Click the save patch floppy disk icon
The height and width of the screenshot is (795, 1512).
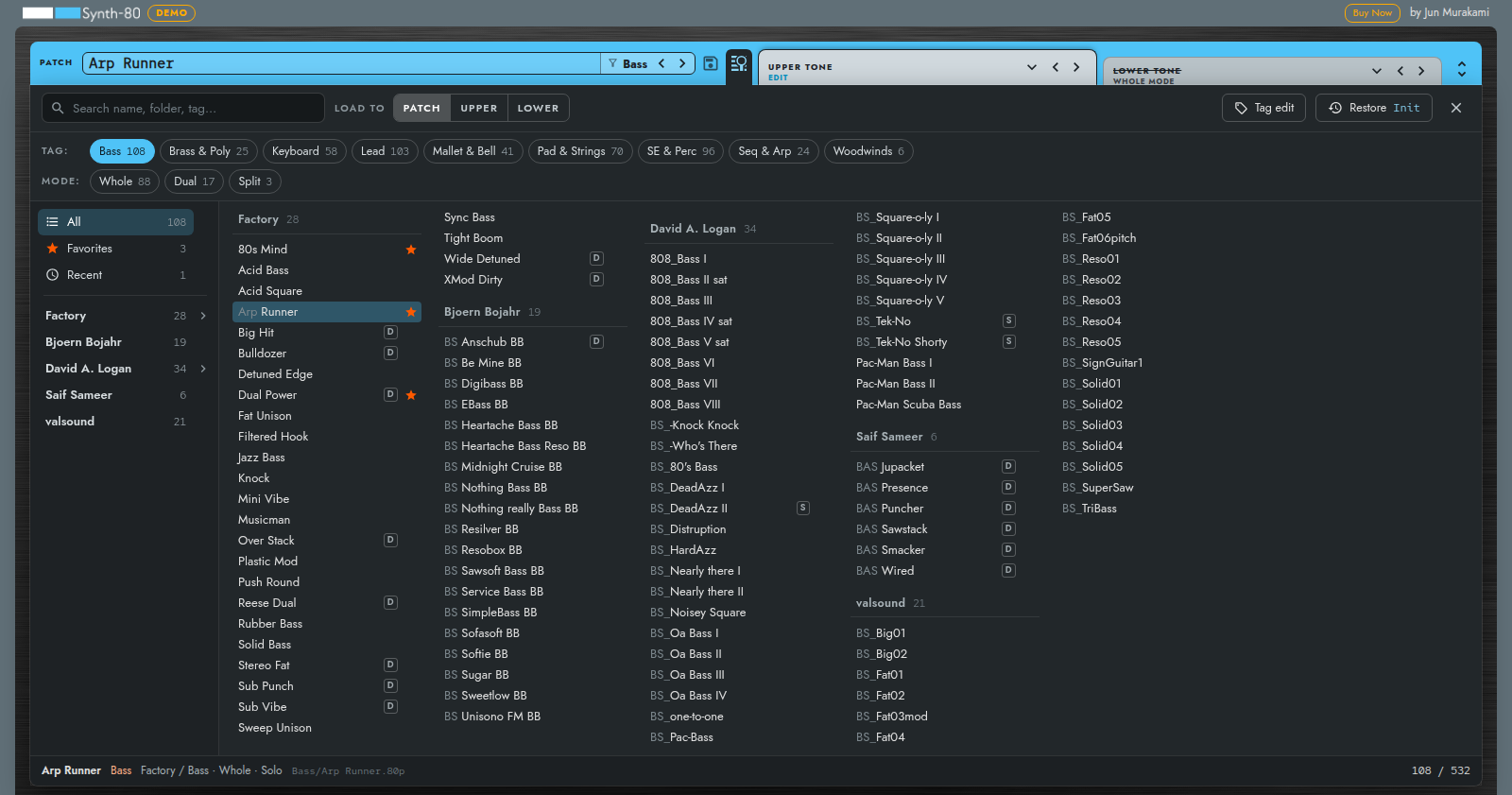pyautogui.click(x=711, y=63)
